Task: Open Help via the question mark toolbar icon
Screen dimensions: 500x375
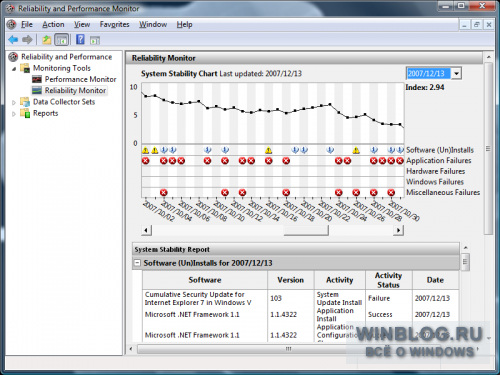Action: pyautogui.click(x=80, y=40)
